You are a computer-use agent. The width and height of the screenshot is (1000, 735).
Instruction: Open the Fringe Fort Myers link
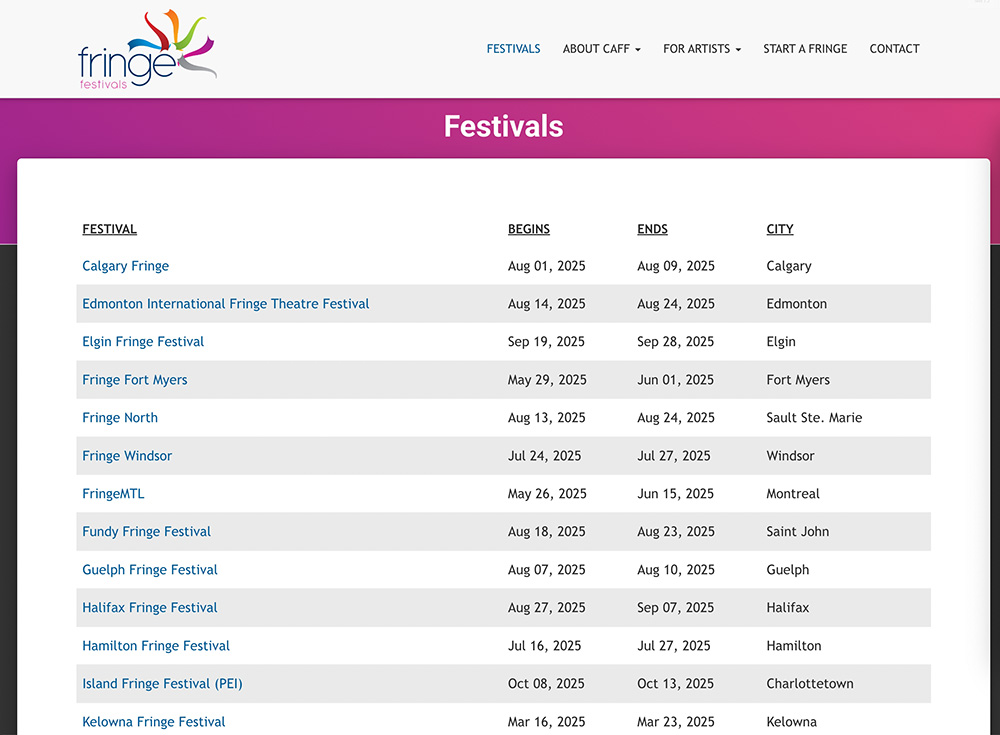click(135, 380)
